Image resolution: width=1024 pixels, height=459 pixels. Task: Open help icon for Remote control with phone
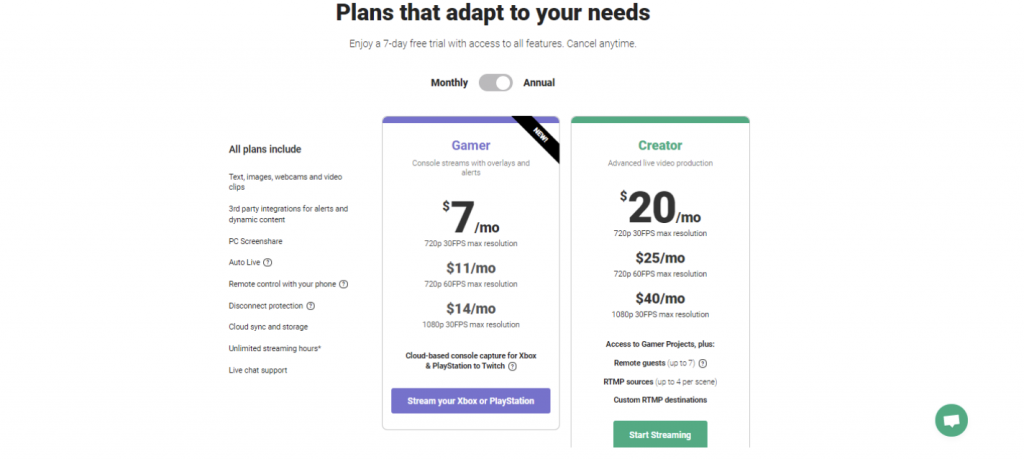[344, 284]
